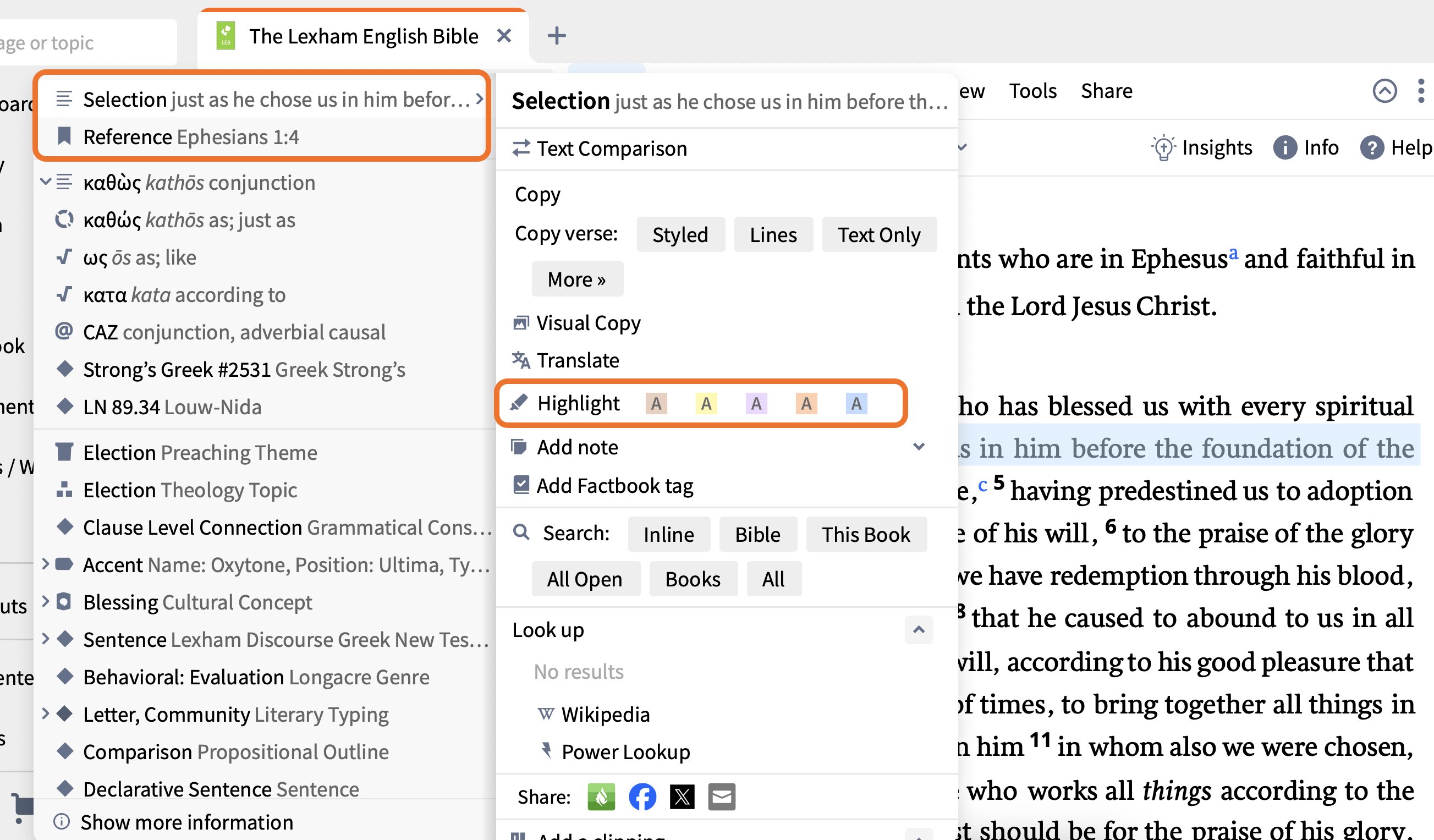Collapse the Look up section

click(x=919, y=629)
